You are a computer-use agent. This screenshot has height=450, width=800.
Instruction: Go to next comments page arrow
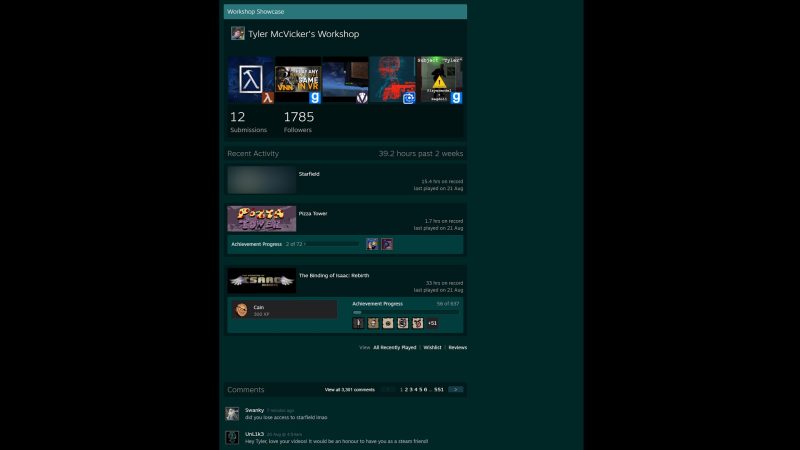pos(455,389)
